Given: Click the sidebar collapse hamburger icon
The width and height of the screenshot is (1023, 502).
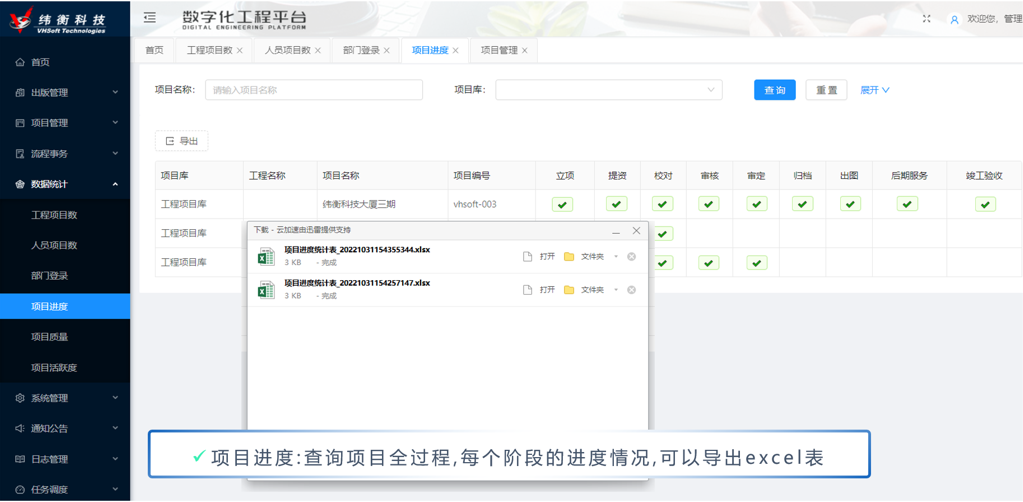Looking at the screenshot, I should (x=150, y=18).
